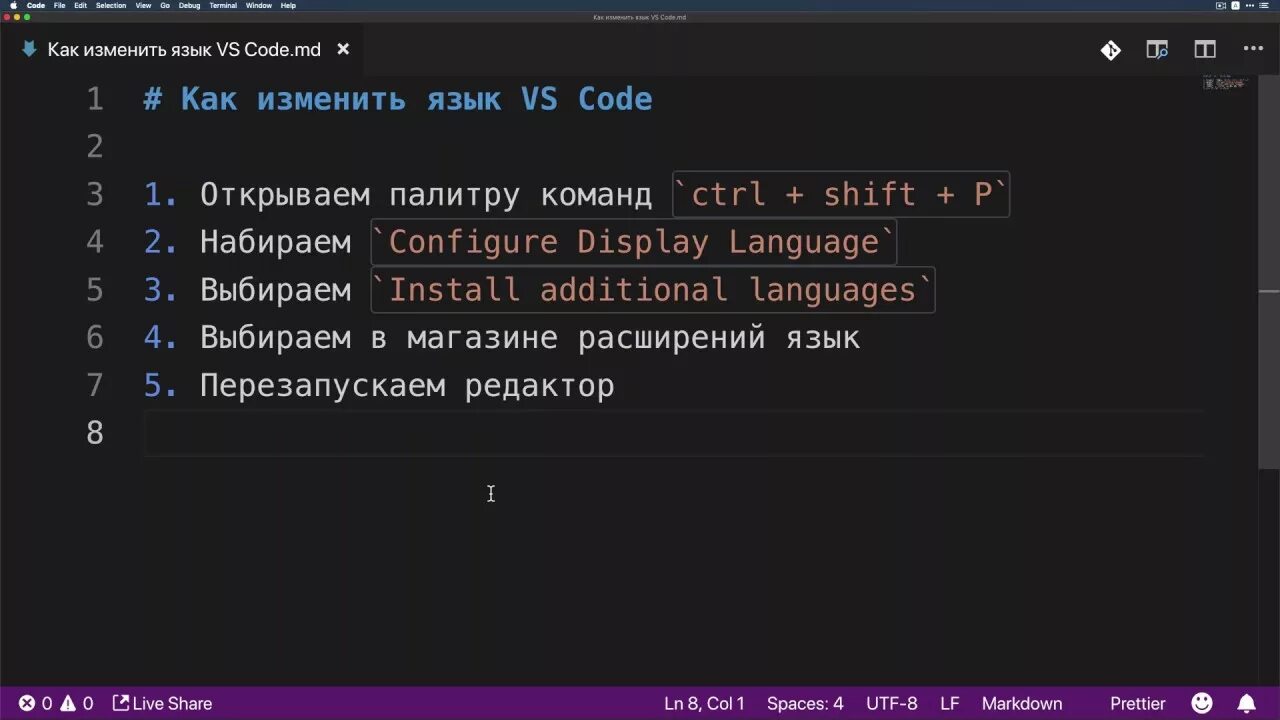Show errors and warnings panel
The image size is (1280, 720).
pyautogui.click(x=46, y=703)
